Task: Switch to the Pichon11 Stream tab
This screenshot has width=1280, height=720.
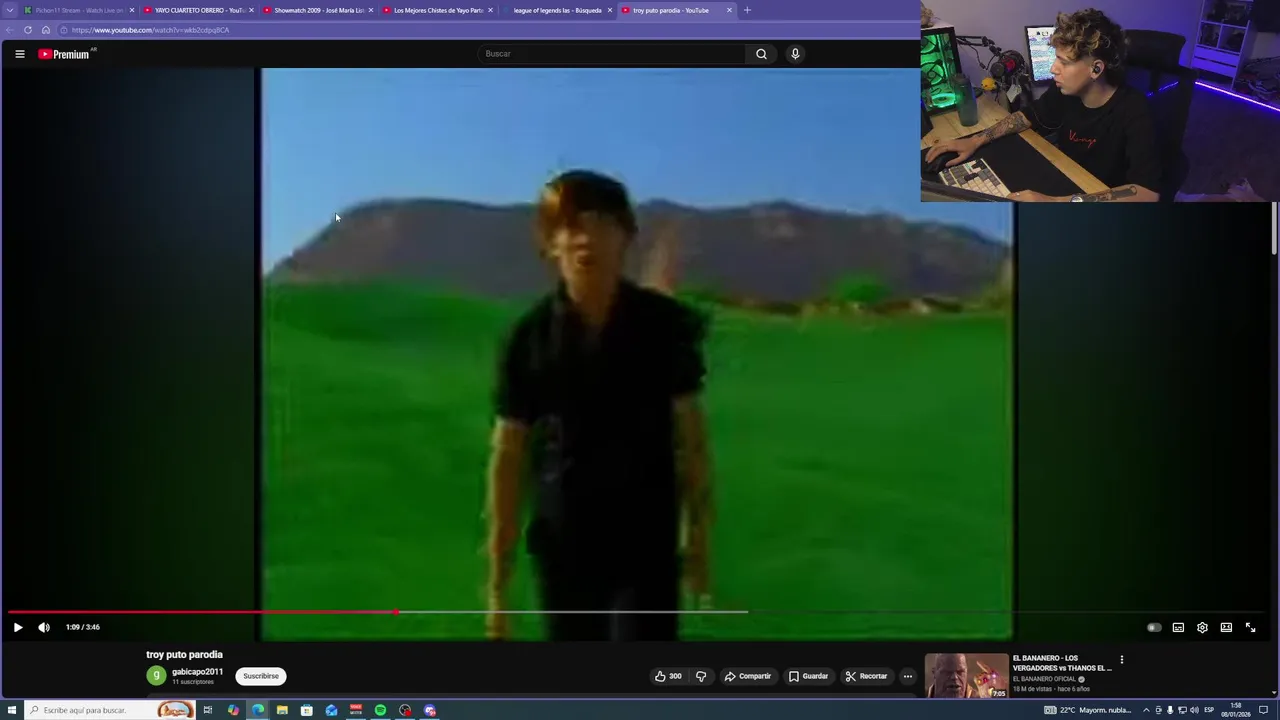Action: click(x=78, y=10)
